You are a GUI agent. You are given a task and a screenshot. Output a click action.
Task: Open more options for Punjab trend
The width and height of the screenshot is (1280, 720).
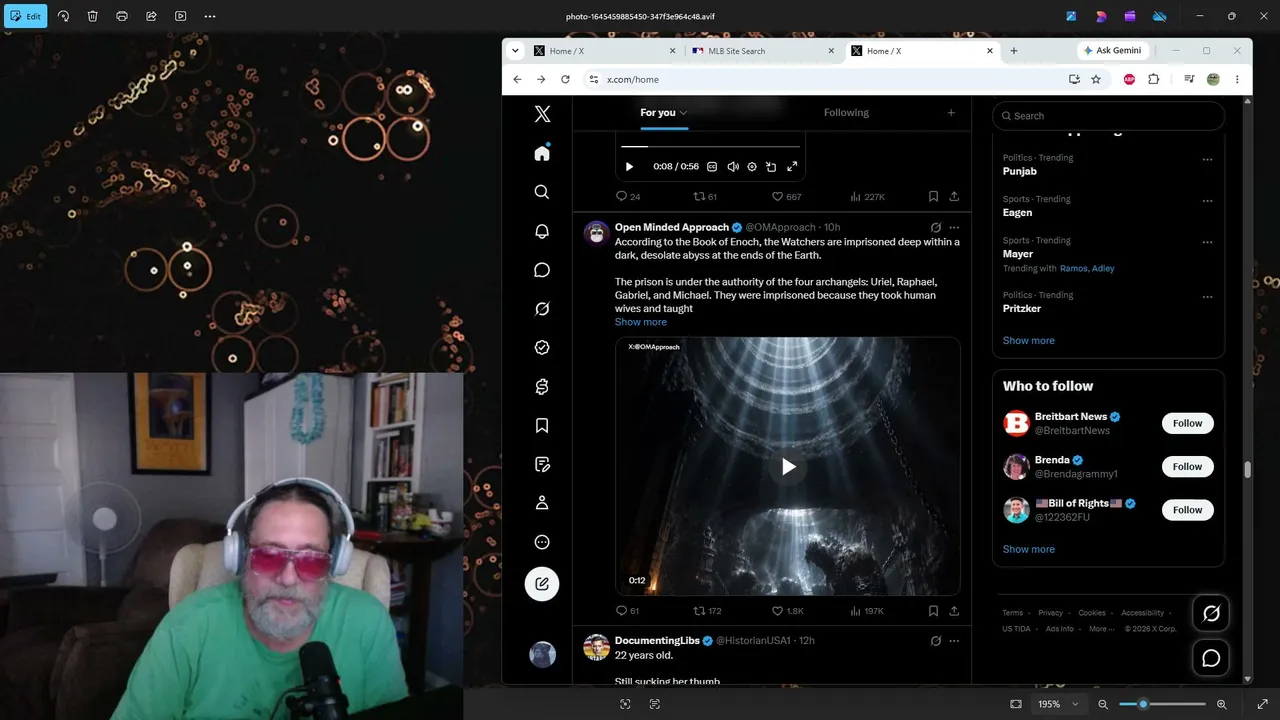pos(1207,159)
